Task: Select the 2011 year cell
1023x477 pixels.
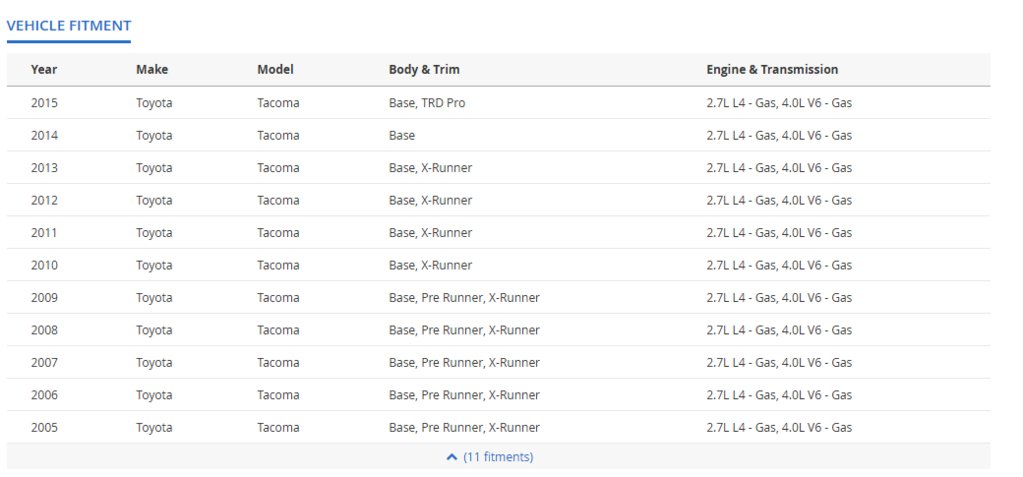Action: coord(44,232)
